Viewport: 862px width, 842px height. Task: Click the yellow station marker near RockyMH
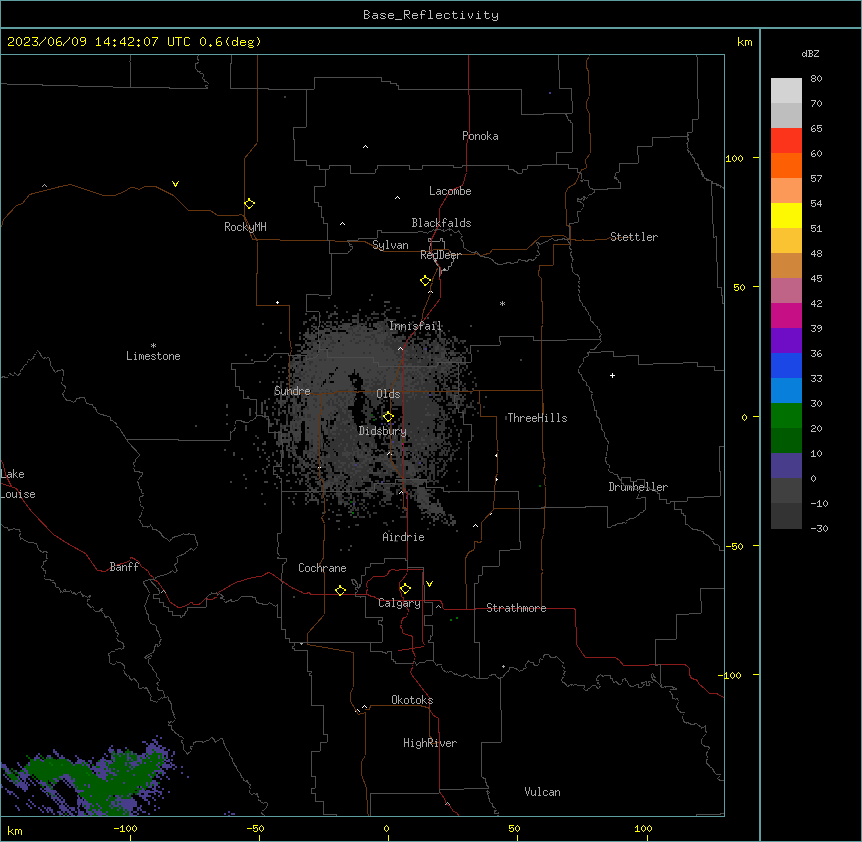coord(249,204)
